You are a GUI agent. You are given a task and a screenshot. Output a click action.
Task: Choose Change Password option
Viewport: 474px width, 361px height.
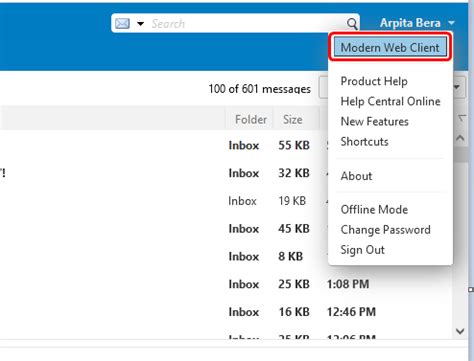[x=385, y=230]
